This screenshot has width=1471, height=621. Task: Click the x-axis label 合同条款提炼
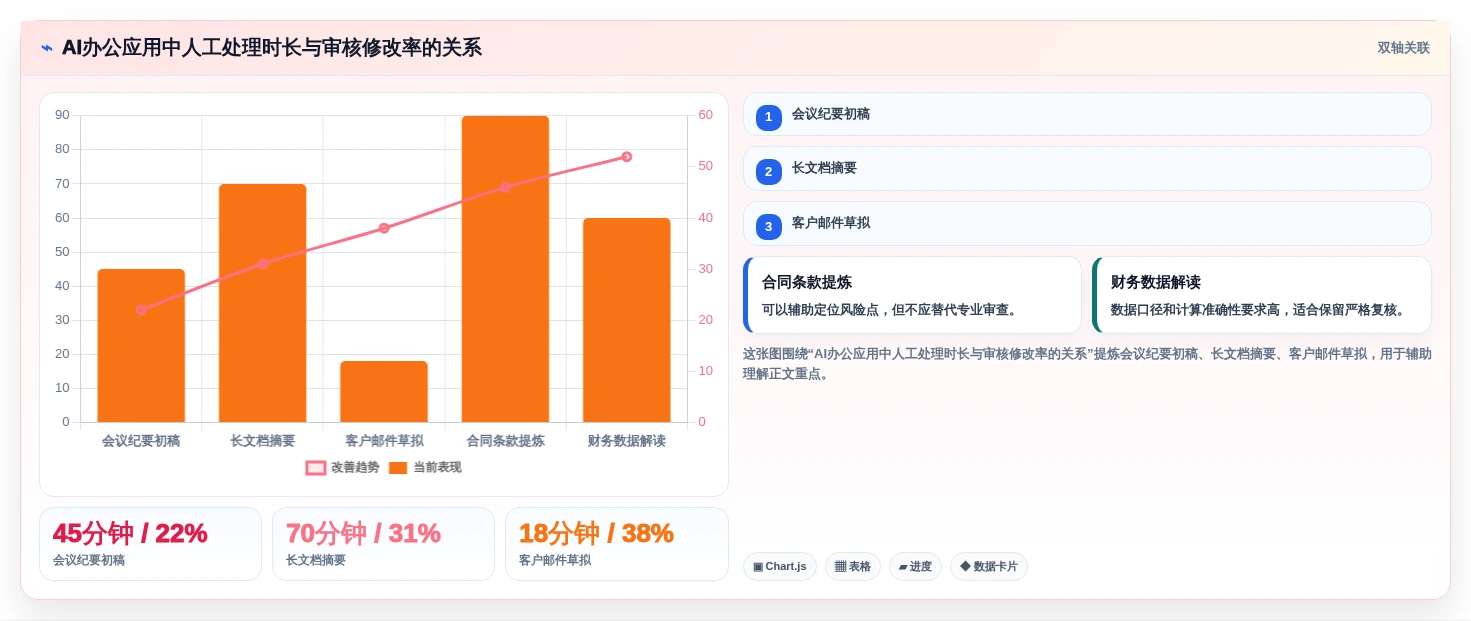tap(505, 441)
